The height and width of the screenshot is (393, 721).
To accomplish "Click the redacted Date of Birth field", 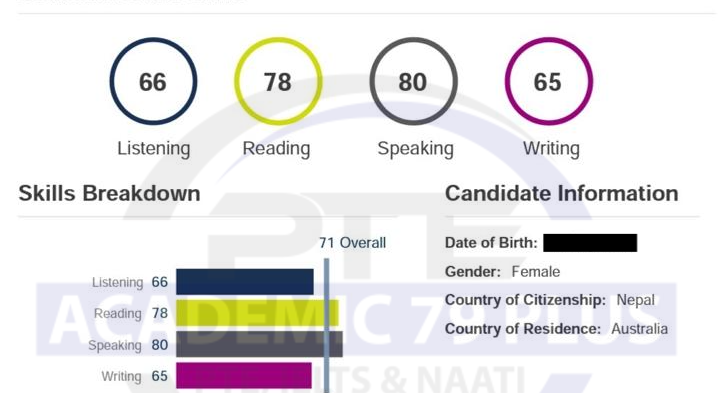I will pos(590,243).
